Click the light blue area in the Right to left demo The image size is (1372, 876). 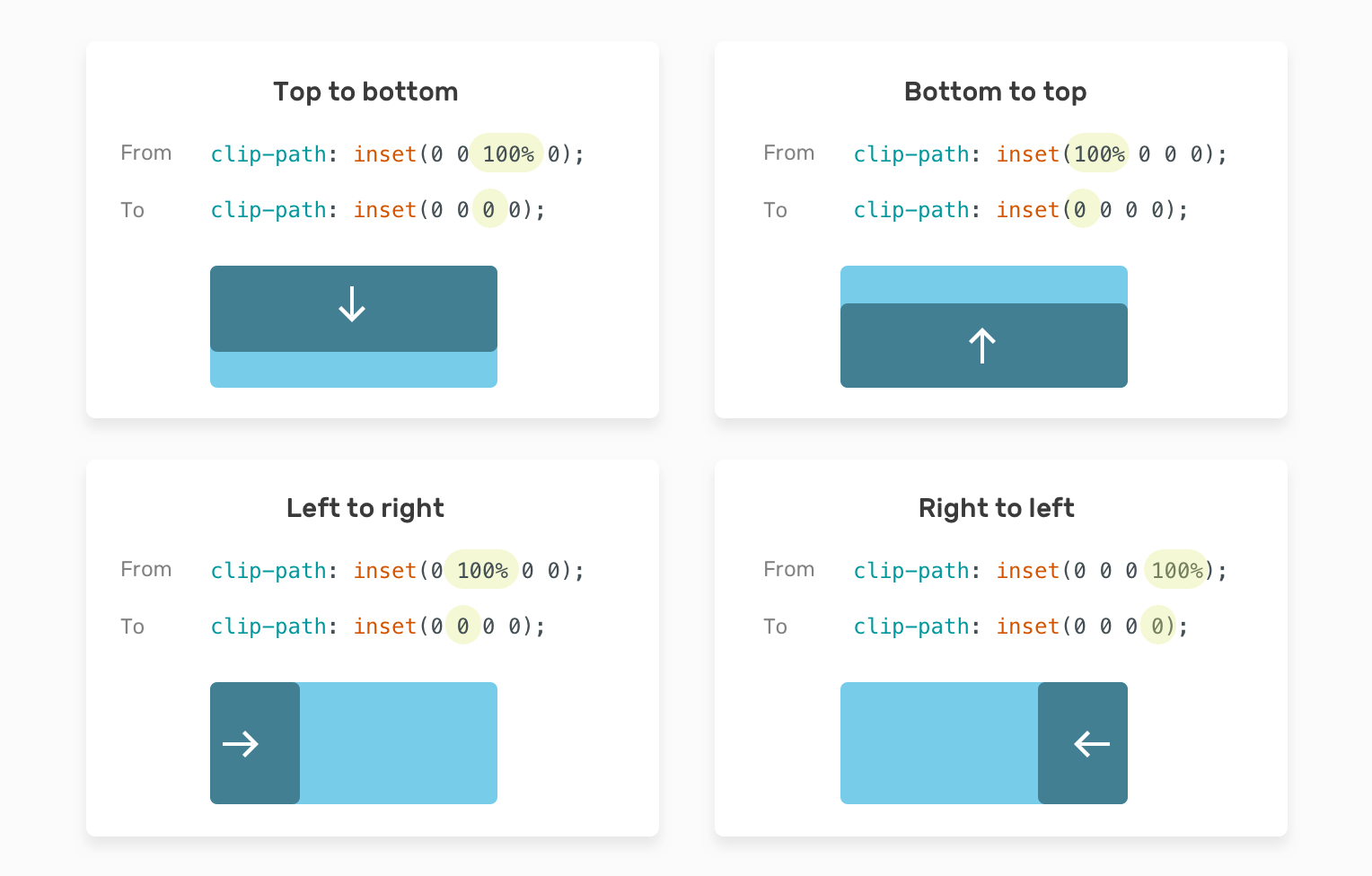click(939, 743)
